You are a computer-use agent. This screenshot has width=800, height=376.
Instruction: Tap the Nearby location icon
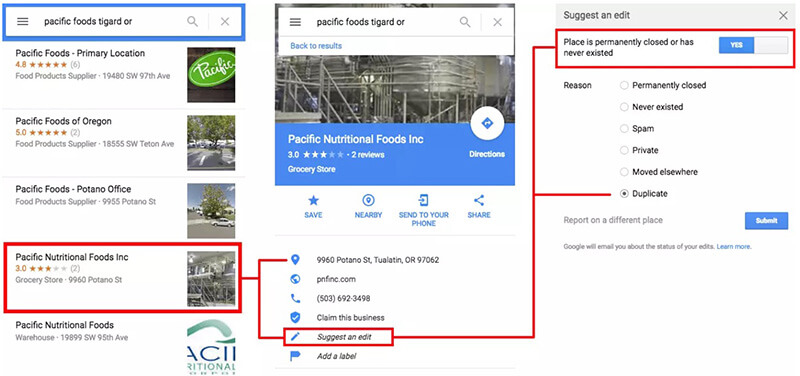(368, 200)
